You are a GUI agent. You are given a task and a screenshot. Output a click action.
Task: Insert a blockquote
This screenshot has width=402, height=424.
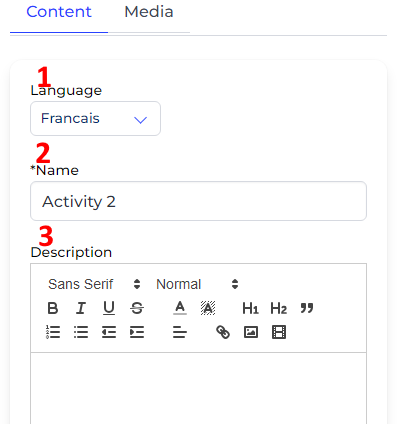[307, 308]
